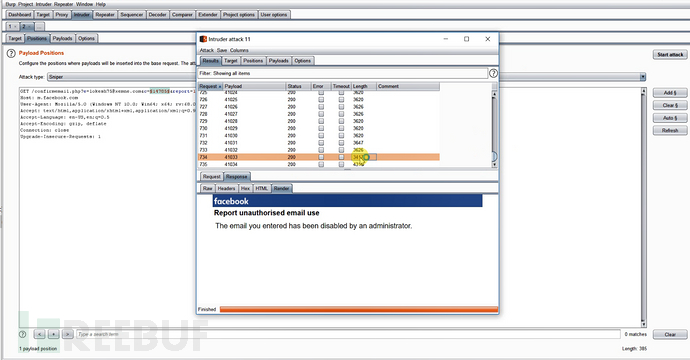Click Burp icon in Intruder attack 11 title
The image size is (690, 360).
point(203,39)
